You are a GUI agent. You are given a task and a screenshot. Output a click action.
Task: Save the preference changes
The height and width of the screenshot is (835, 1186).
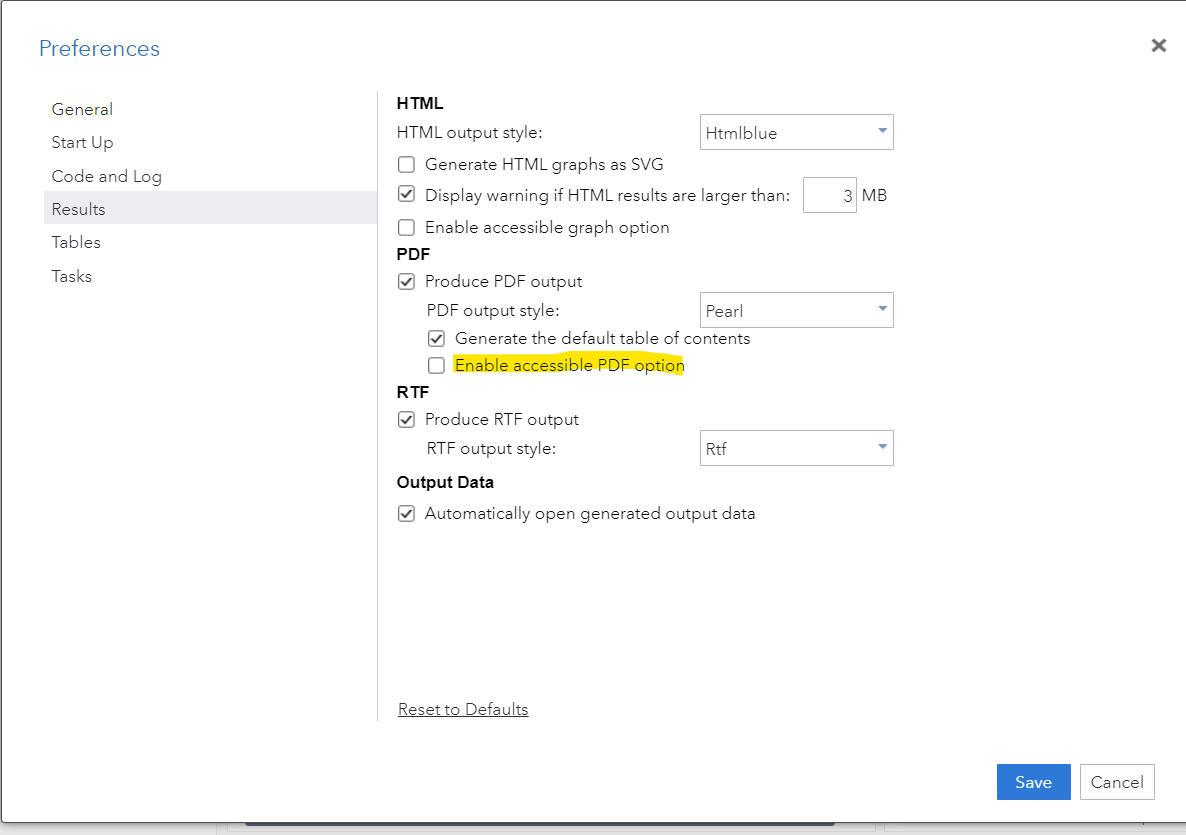[x=1033, y=782]
